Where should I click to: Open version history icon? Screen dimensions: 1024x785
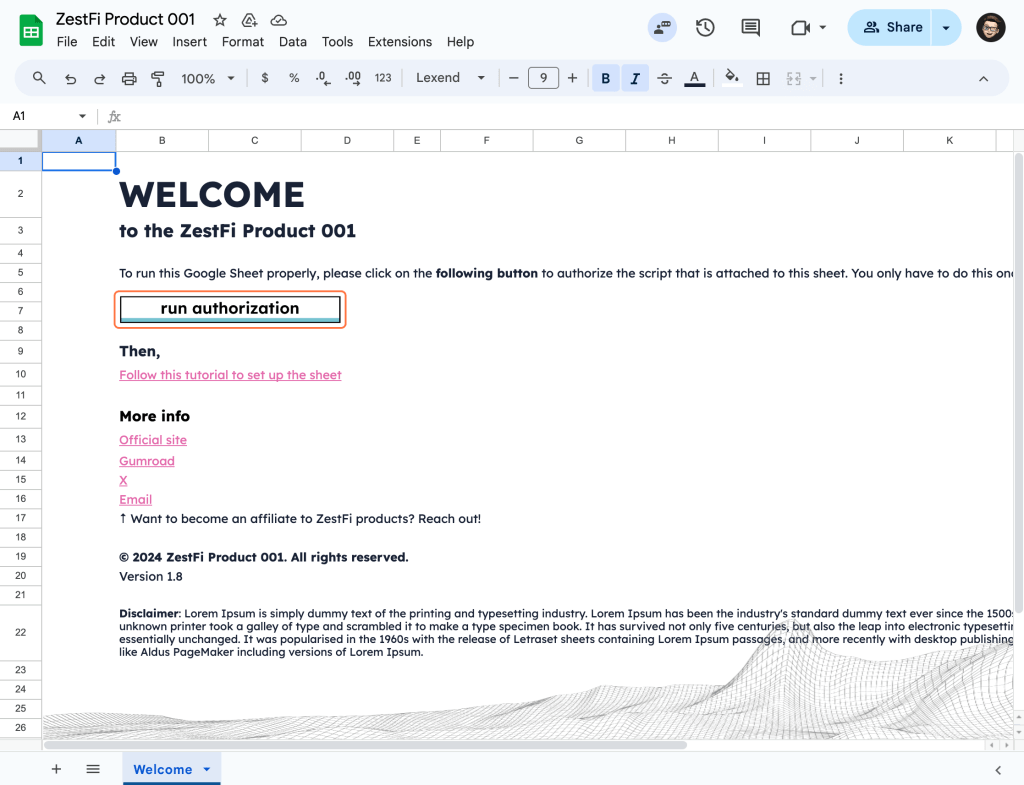coord(705,28)
